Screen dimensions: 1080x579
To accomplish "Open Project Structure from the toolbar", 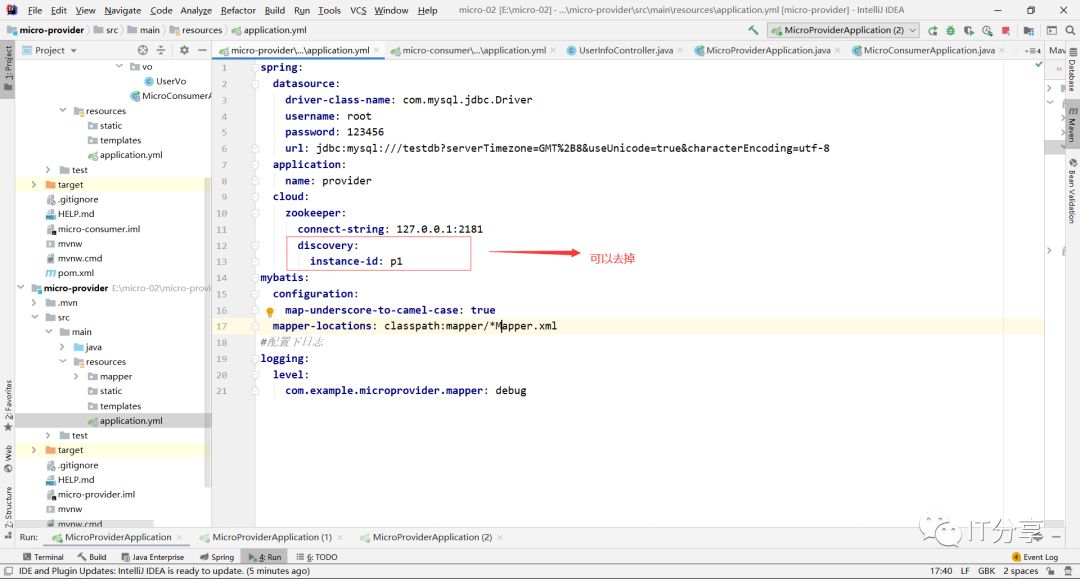I will coord(1028,30).
